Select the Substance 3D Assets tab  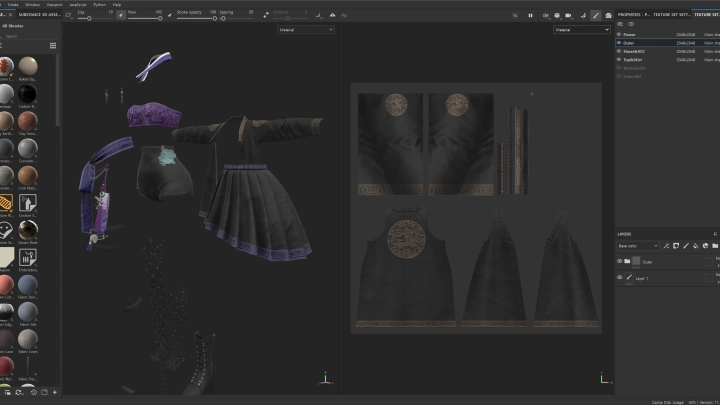pos(39,15)
